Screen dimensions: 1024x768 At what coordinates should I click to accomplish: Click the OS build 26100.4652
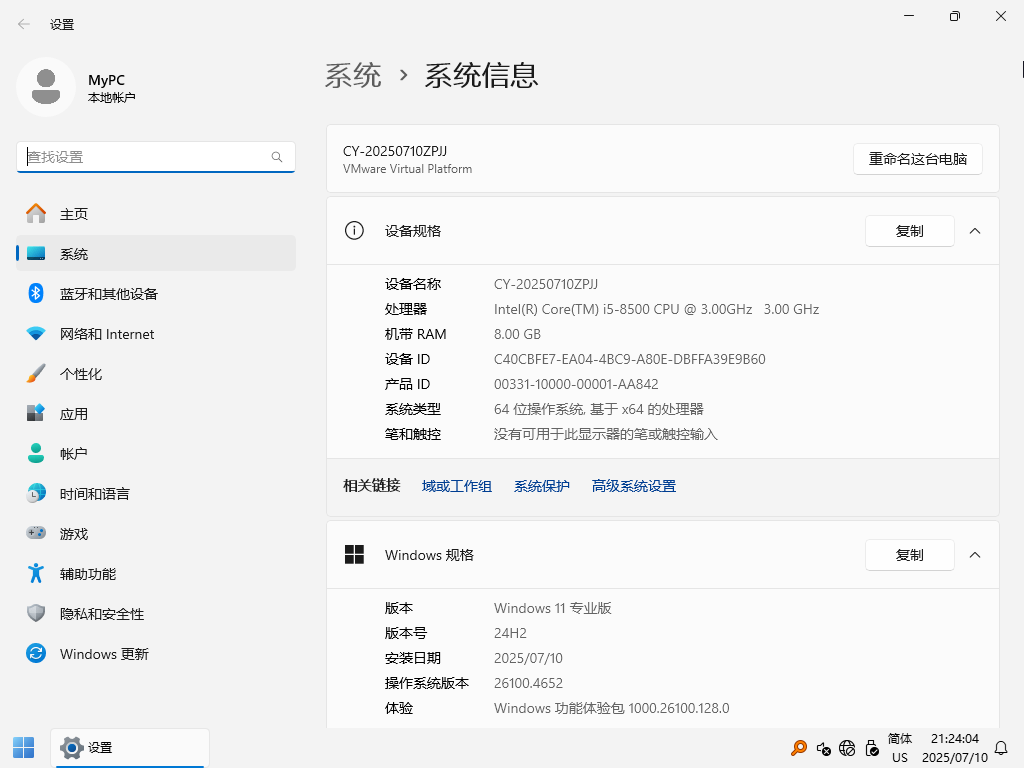pyautogui.click(x=528, y=683)
